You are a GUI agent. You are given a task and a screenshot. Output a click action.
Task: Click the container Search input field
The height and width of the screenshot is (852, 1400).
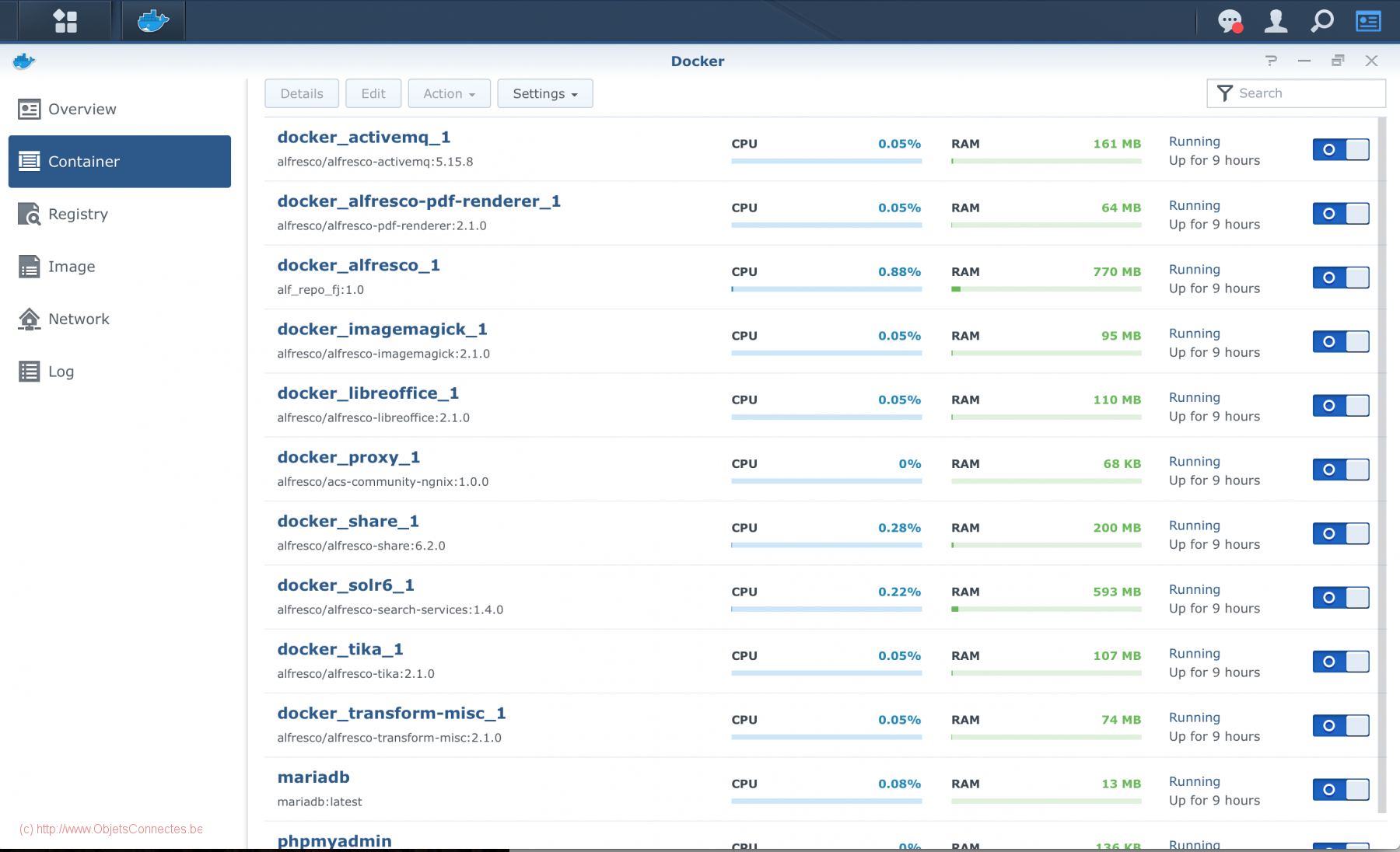1297,93
